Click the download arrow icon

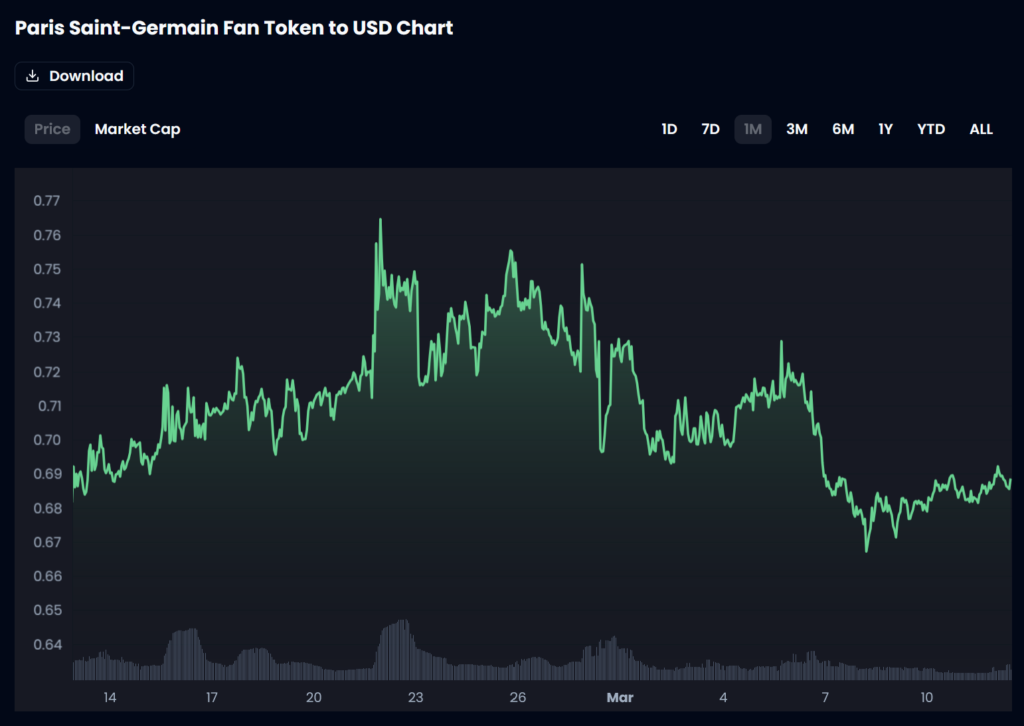(x=33, y=76)
